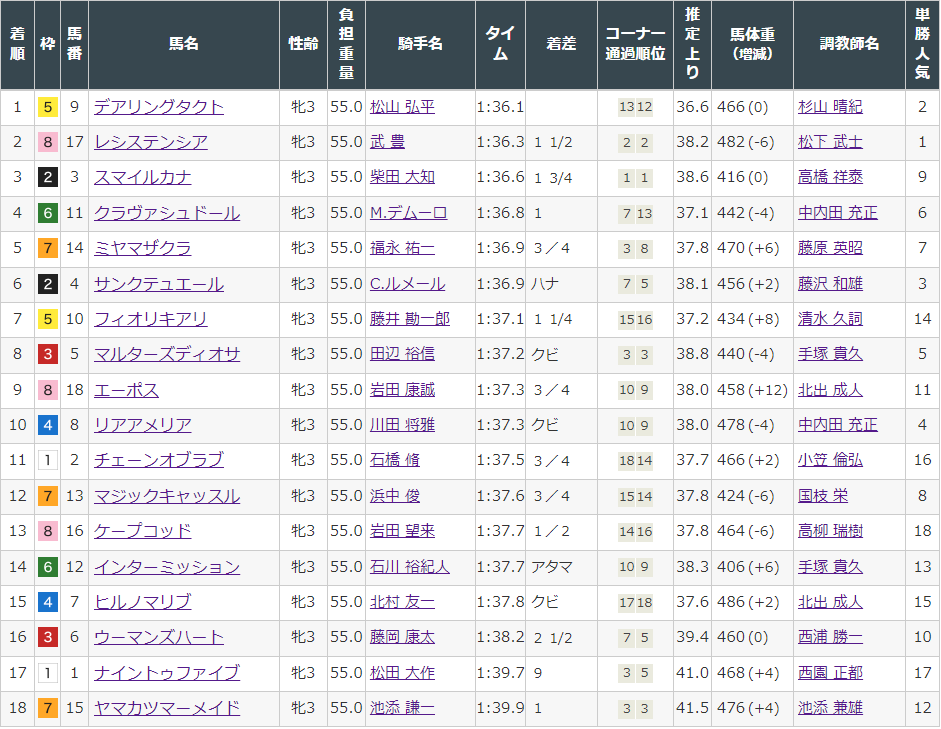Open jockey 池添 謙一 page

coord(402,708)
